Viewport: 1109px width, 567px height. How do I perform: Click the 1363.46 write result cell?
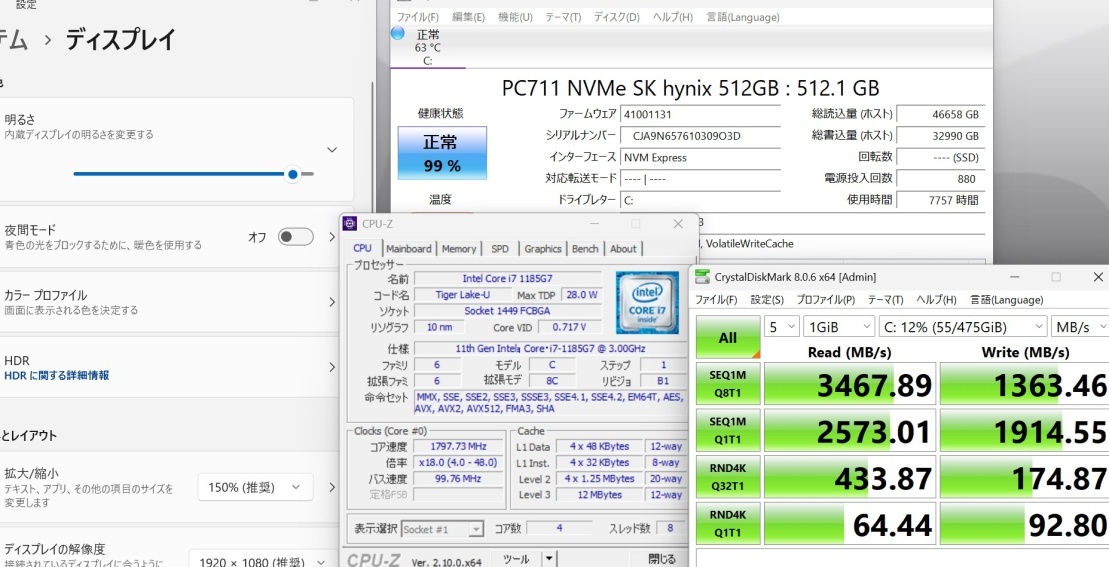click(1025, 384)
